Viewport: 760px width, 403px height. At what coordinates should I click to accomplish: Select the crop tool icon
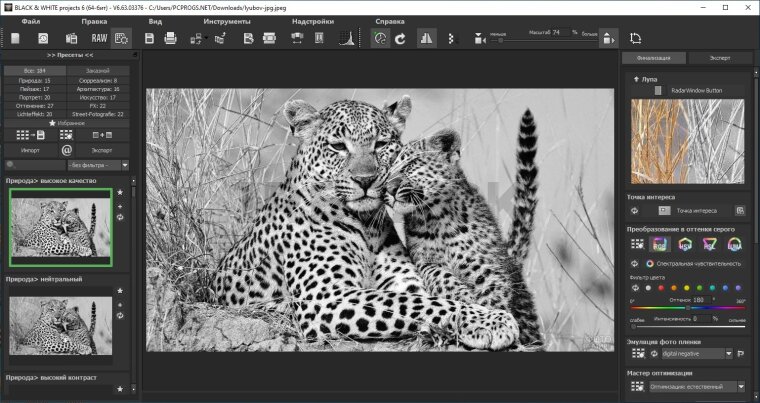tap(636, 39)
